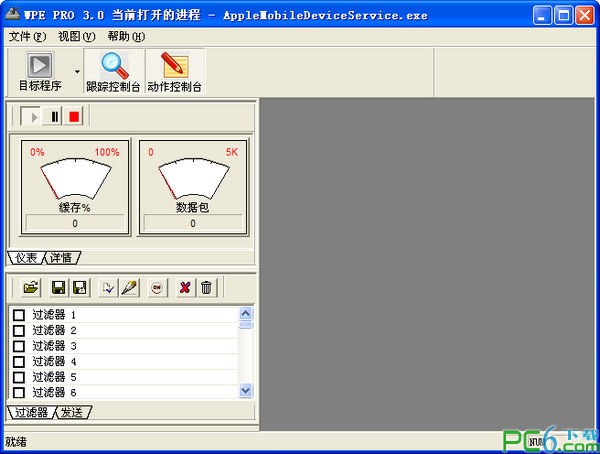
Task: Tick the 过滤器 5 checkbox
Action: [18, 377]
